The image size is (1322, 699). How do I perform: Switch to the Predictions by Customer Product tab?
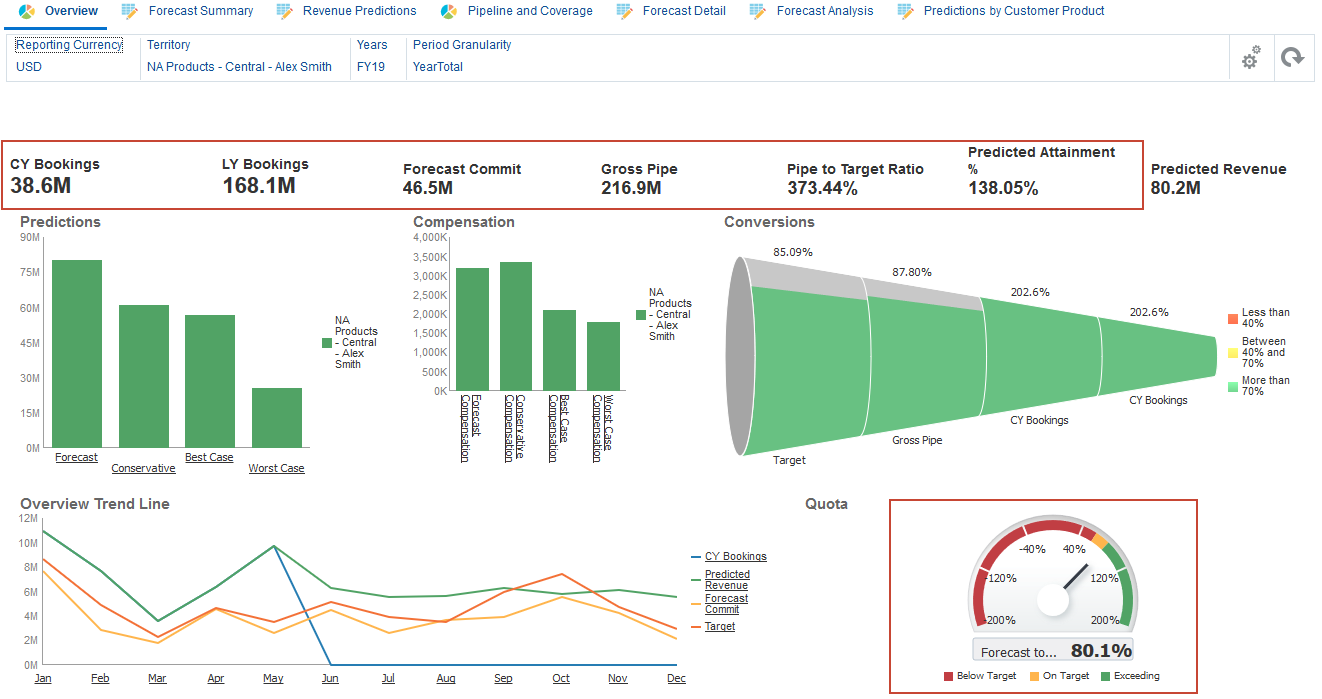pos(1000,11)
